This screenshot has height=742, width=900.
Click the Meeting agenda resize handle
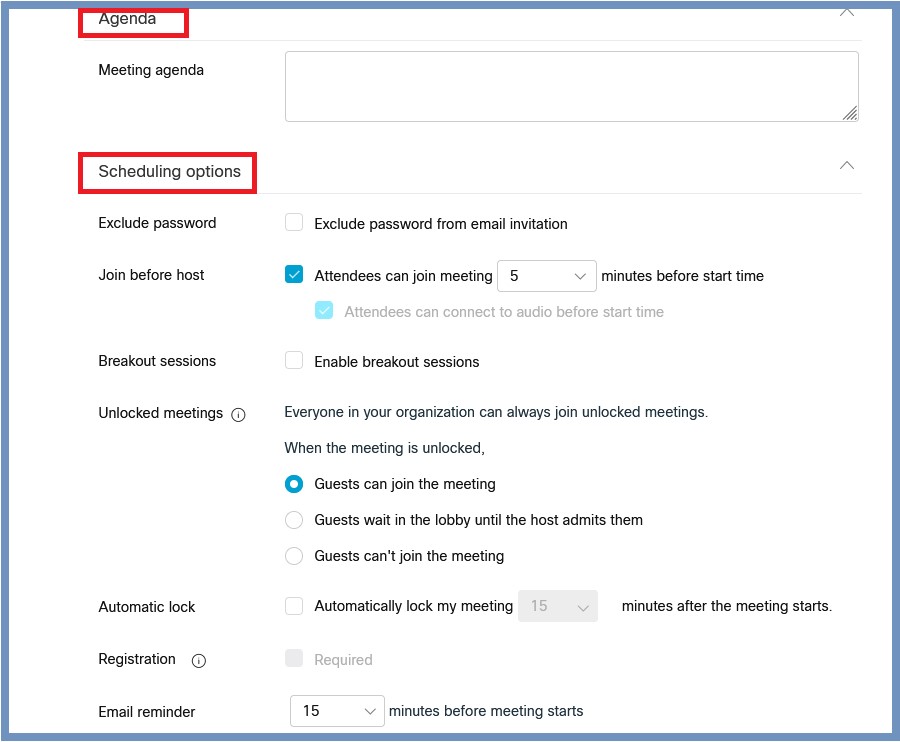click(849, 113)
